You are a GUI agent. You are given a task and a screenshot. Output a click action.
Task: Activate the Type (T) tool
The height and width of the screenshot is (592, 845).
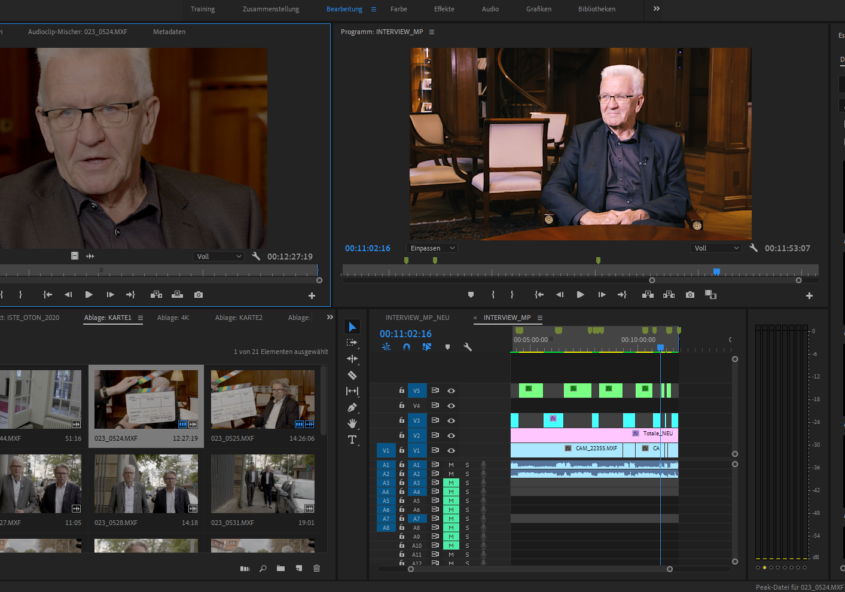(x=352, y=440)
